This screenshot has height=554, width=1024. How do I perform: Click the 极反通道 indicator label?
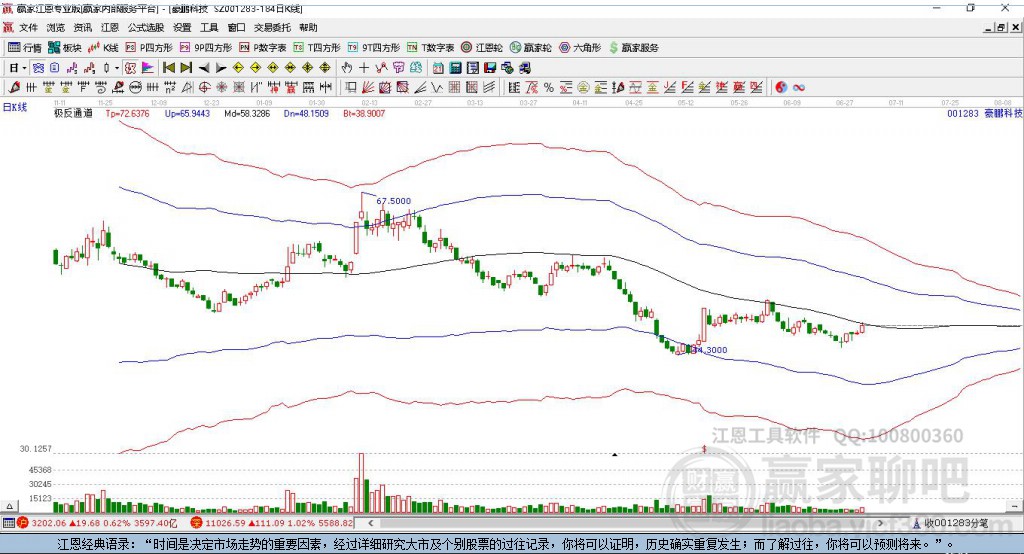(73, 113)
